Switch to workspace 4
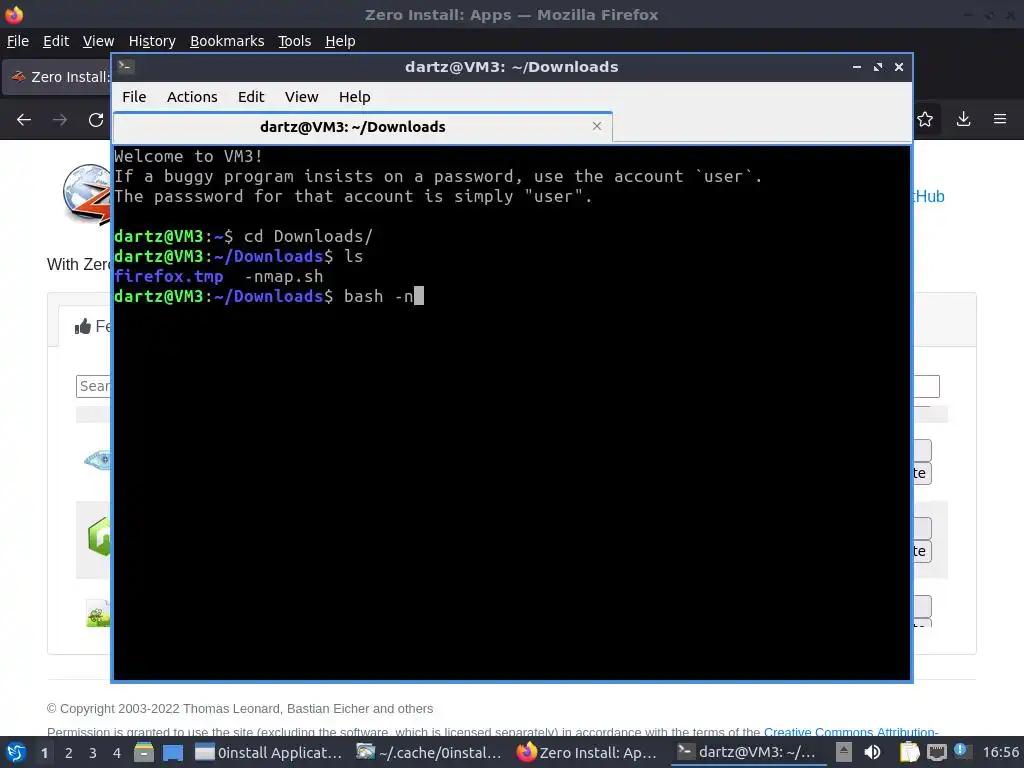1024x768 pixels. tap(117, 753)
